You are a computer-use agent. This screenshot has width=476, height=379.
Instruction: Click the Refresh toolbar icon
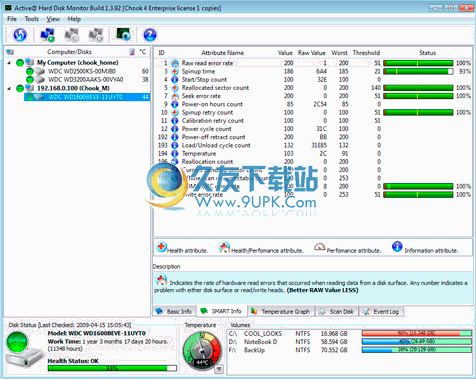click(x=20, y=35)
